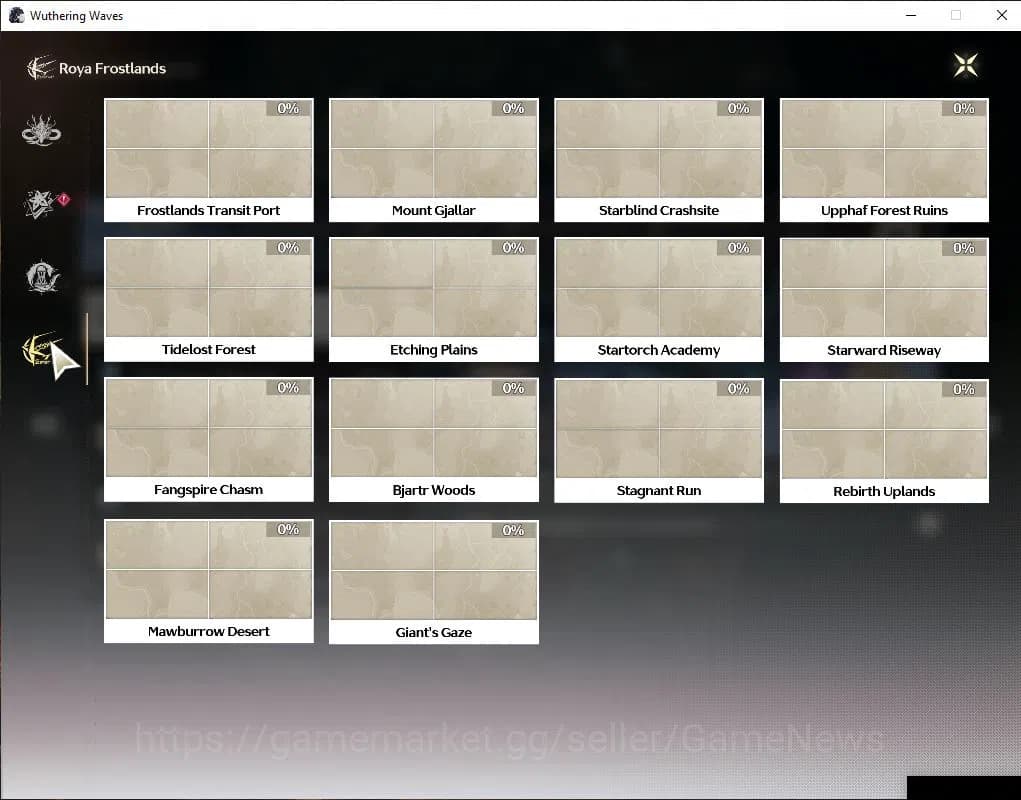Select the dragon emblem region in sidebar
The width and height of the screenshot is (1021, 800).
42,131
